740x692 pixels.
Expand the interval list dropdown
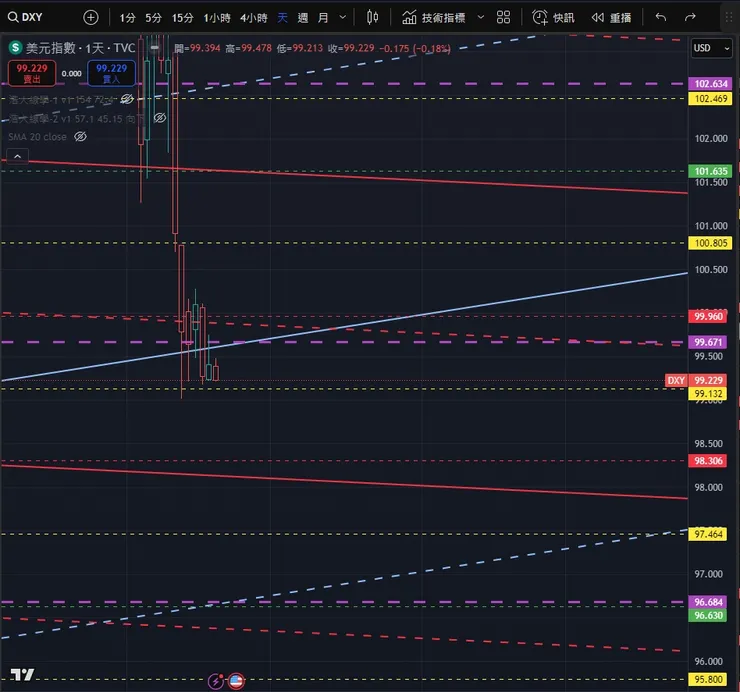tap(343, 17)
